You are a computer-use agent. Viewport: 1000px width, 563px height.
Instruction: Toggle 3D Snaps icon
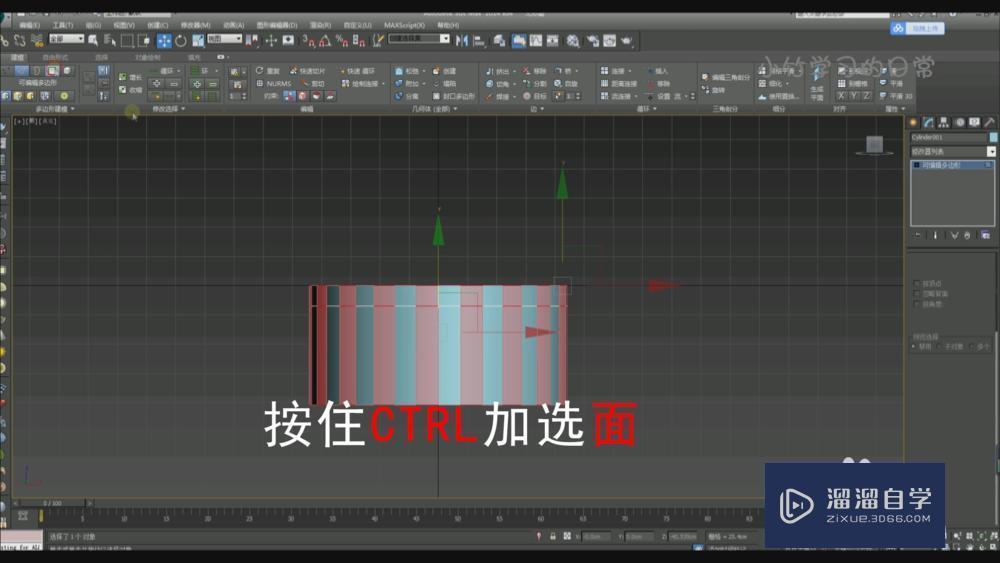(x=309, y=41)
